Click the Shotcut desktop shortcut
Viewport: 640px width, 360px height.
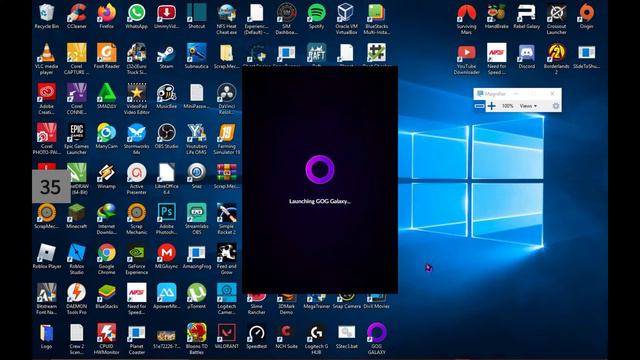[x=196, y=16]
